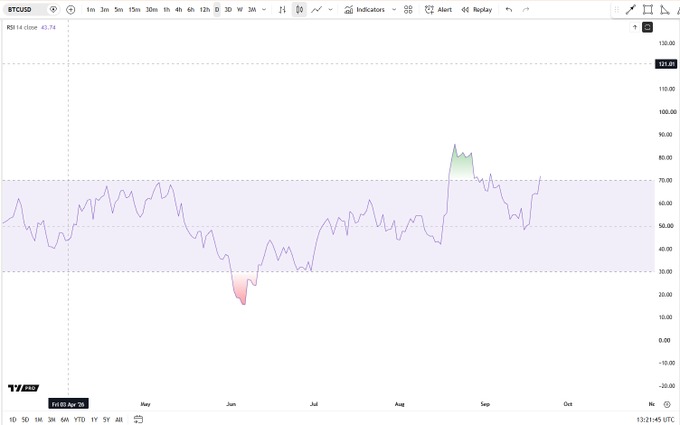
Task: Set range to 6M
Action: (65, 419)
